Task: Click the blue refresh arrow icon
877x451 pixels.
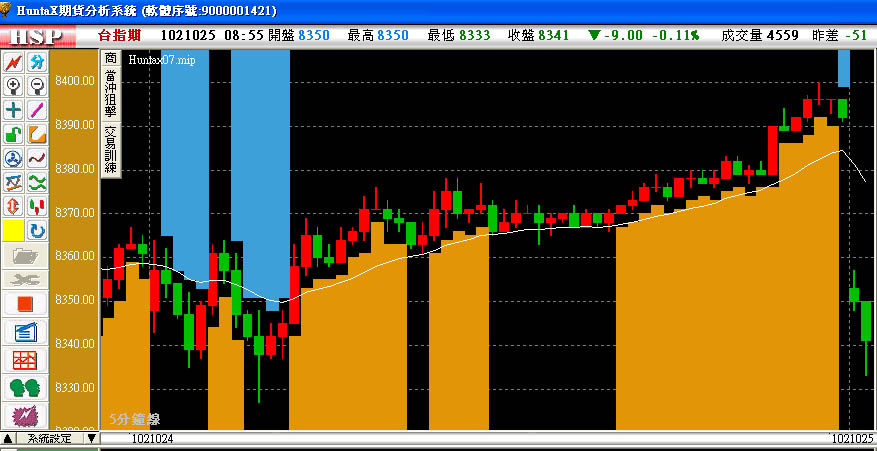Action: (37, 231)
